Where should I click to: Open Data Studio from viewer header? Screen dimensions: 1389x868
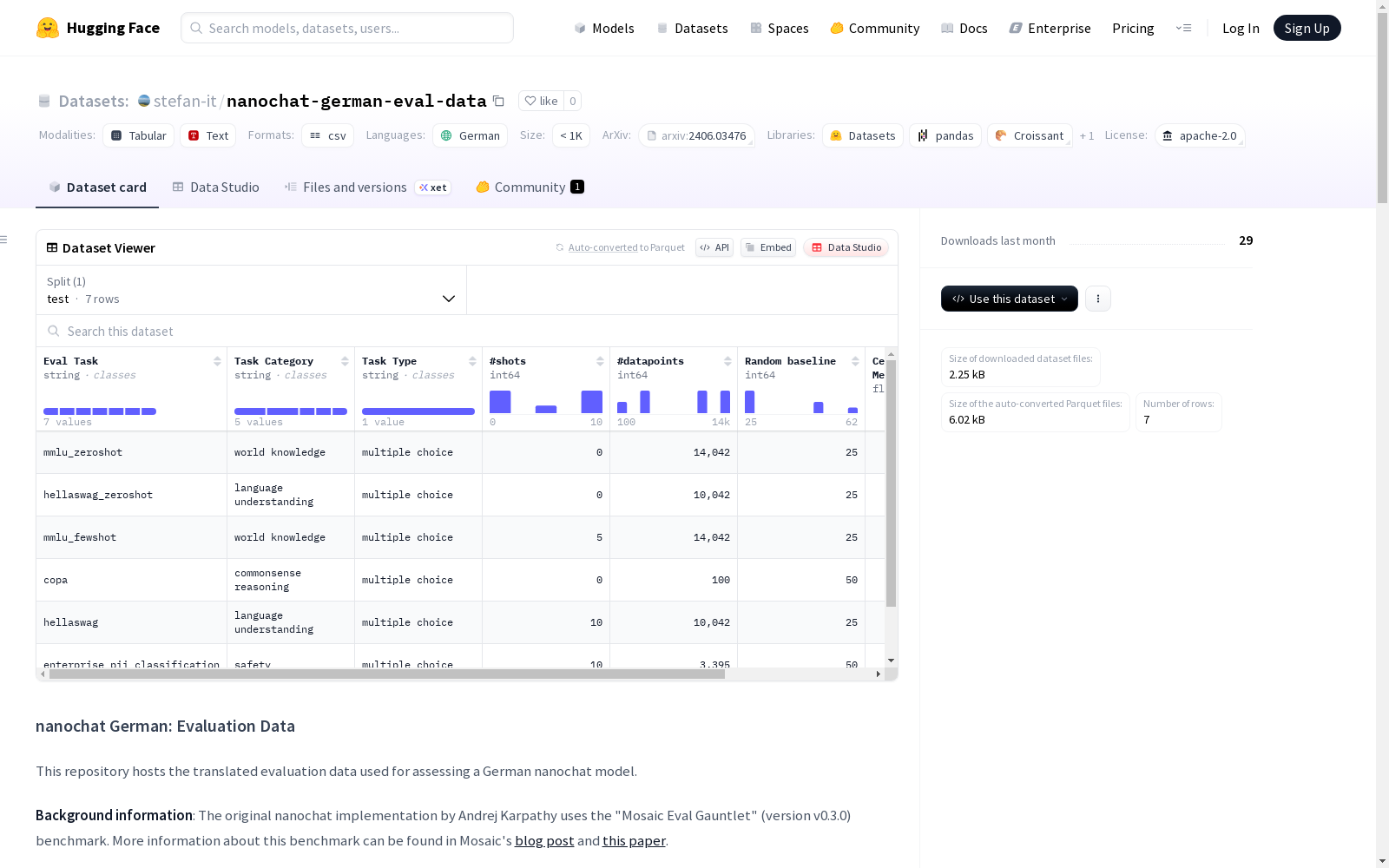pyautogui.click(x=846, y=247)
